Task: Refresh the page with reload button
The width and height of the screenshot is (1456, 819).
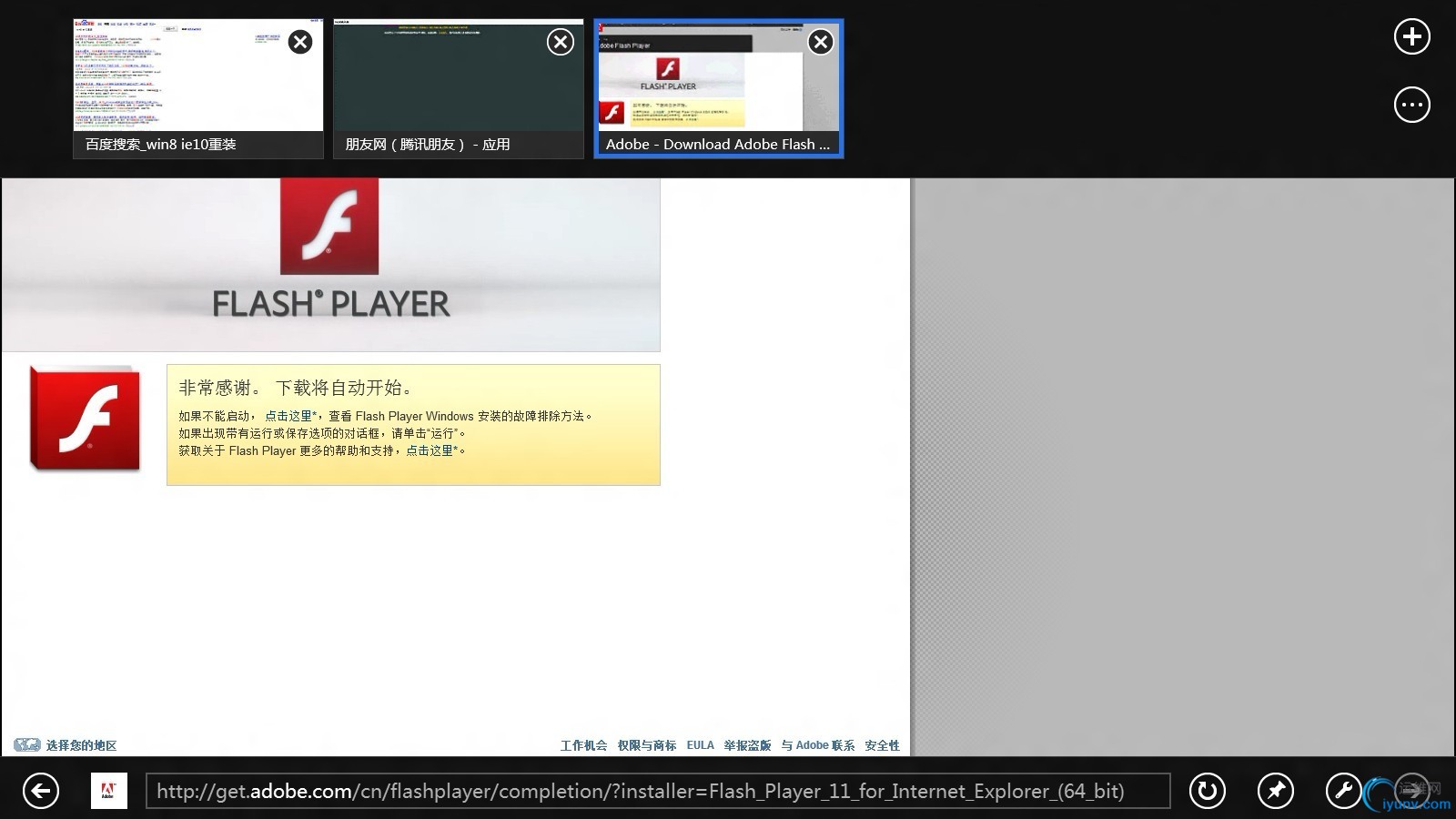Action: pyautogui.click(x=1208, y=791)
